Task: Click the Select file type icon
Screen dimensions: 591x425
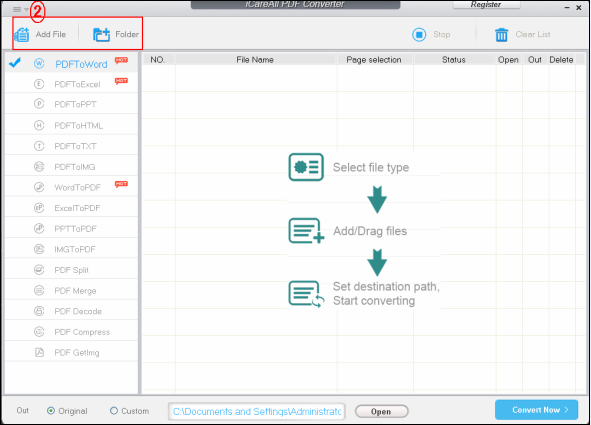Action: (306, 167)
